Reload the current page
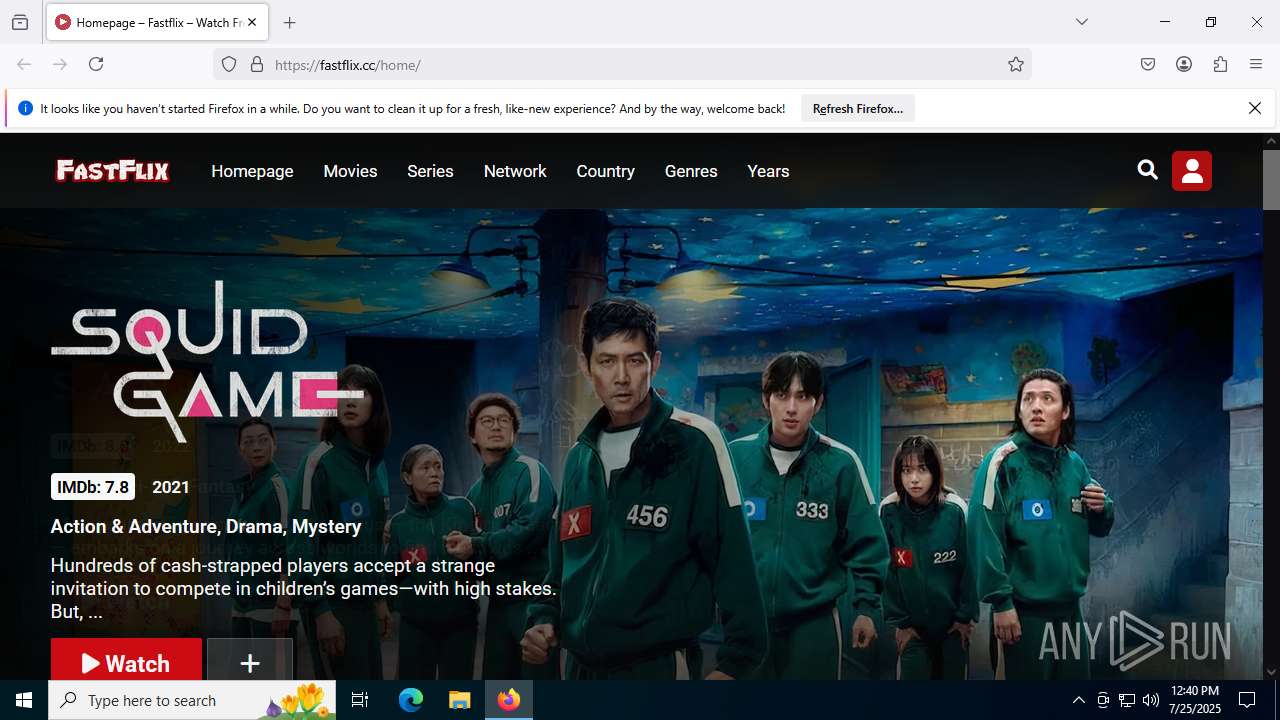The height and width of the screenshot is (720, 1280). pyautogui.click(x=96, y=64)
